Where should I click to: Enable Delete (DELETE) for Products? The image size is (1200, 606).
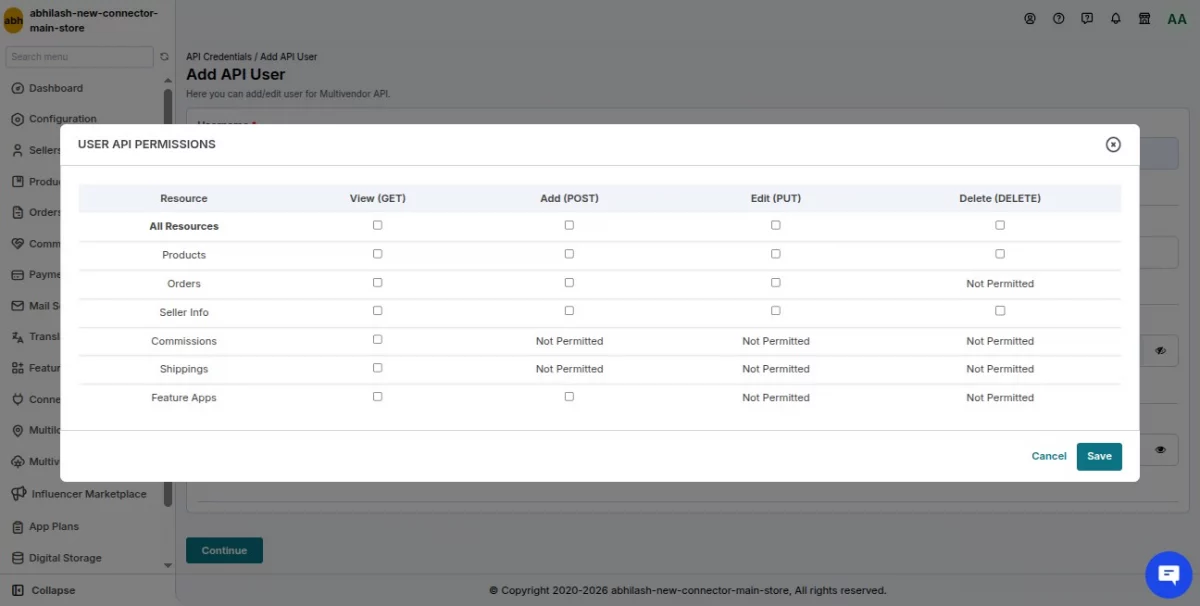coord(1000,254)
